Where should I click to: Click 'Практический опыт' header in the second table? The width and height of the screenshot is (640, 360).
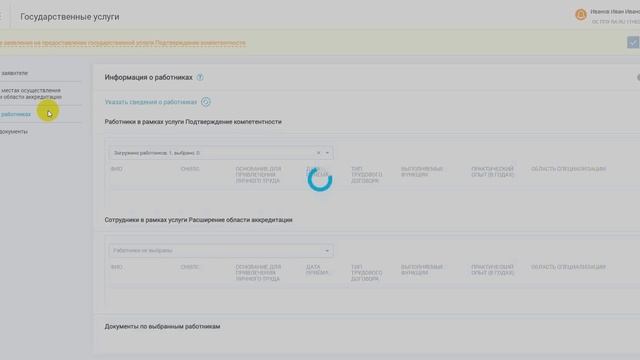click(x=492, y=270)
